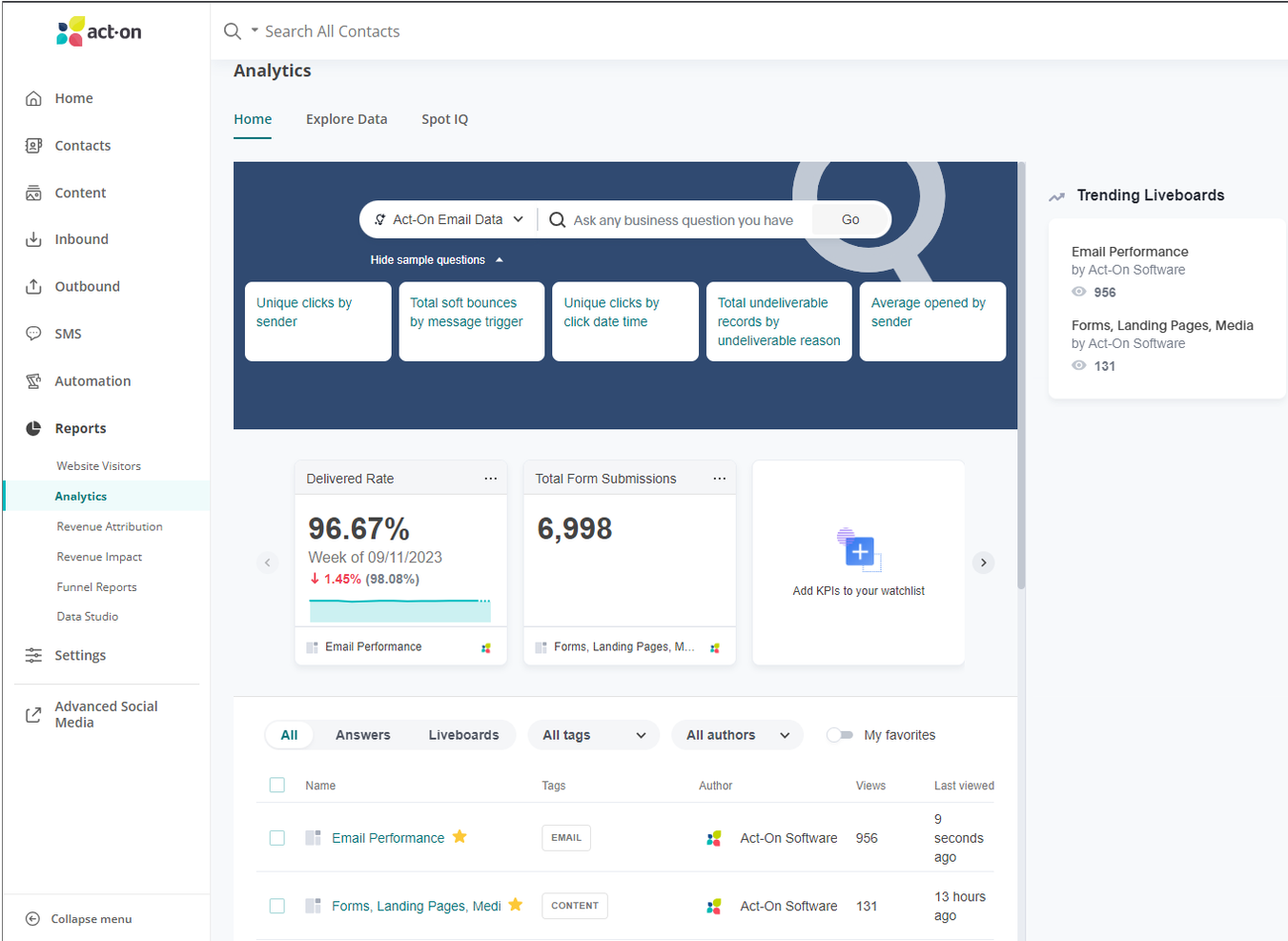The image size is (1288, 941).
Task: Open Revenue Attribution under Reports
Action: click(x=110, y=526)
